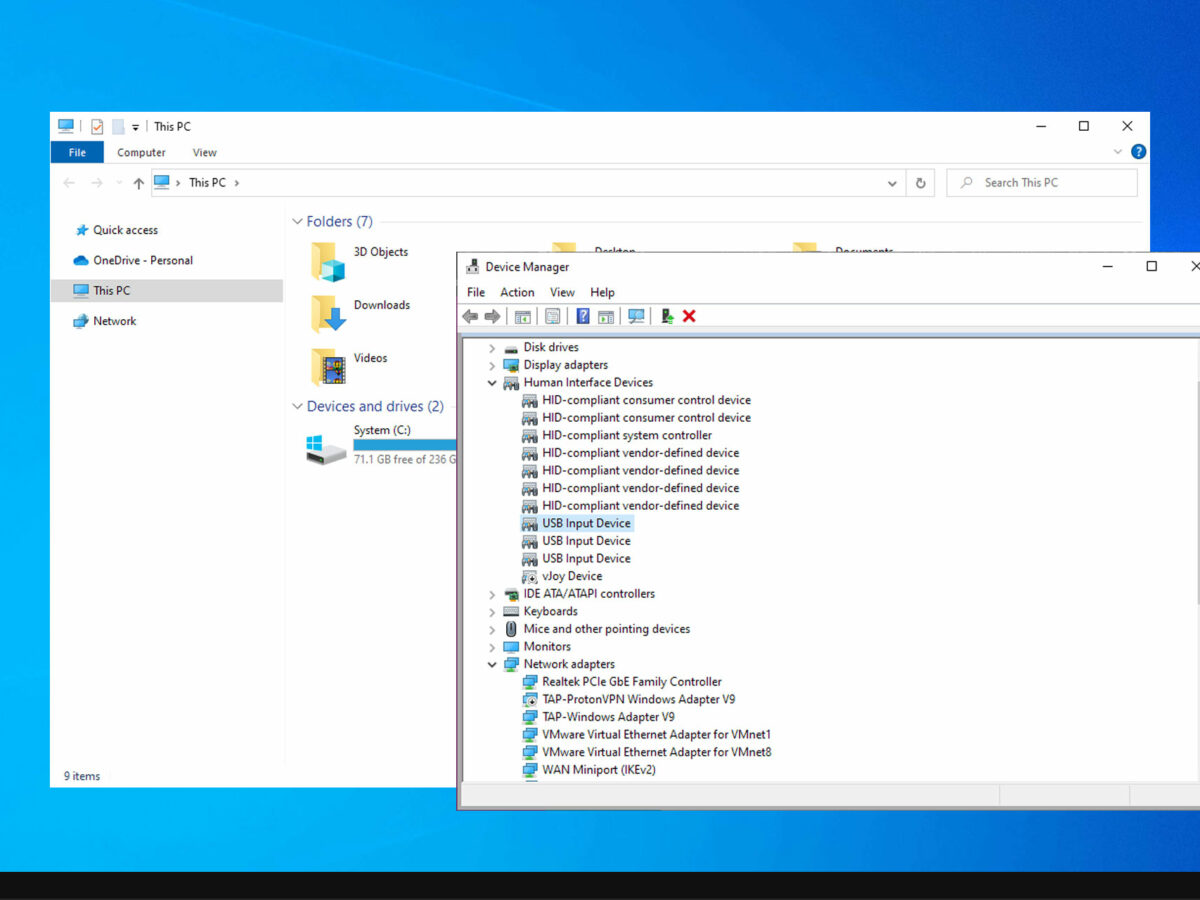
Task: Click the Explorer Help question-mark icon
Action: click(1138, 152)
